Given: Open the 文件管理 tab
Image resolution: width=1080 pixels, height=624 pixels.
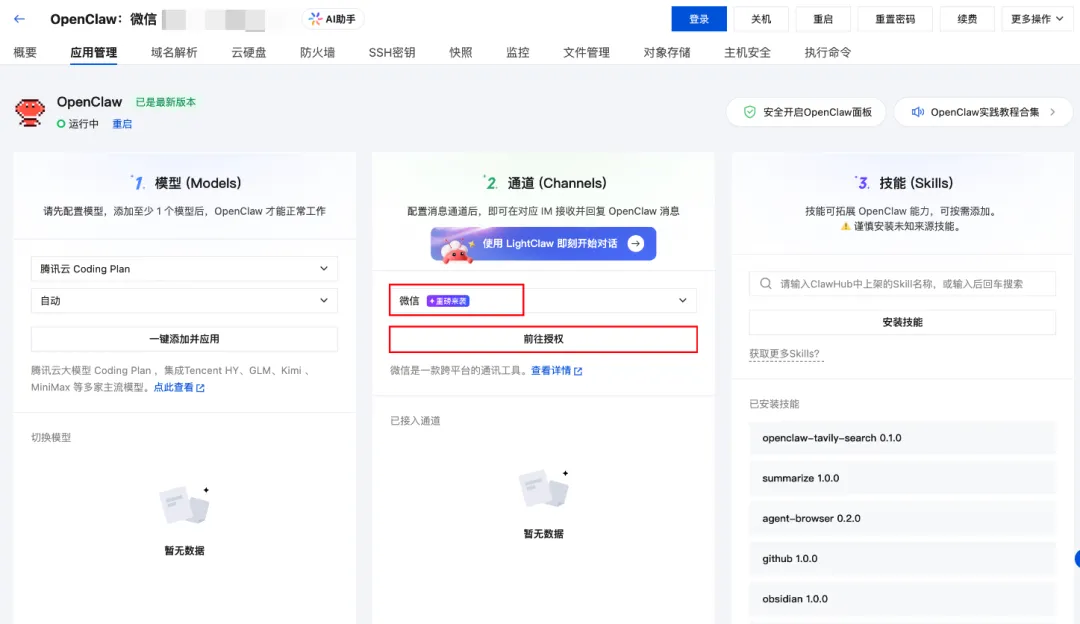Looking at the screenshot, I should tap(587, 52).
